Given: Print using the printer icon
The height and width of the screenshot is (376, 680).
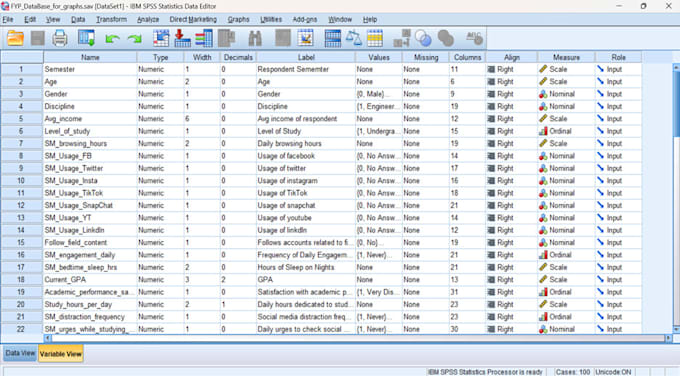Looking at the screenshot, I should click(60, 39).
